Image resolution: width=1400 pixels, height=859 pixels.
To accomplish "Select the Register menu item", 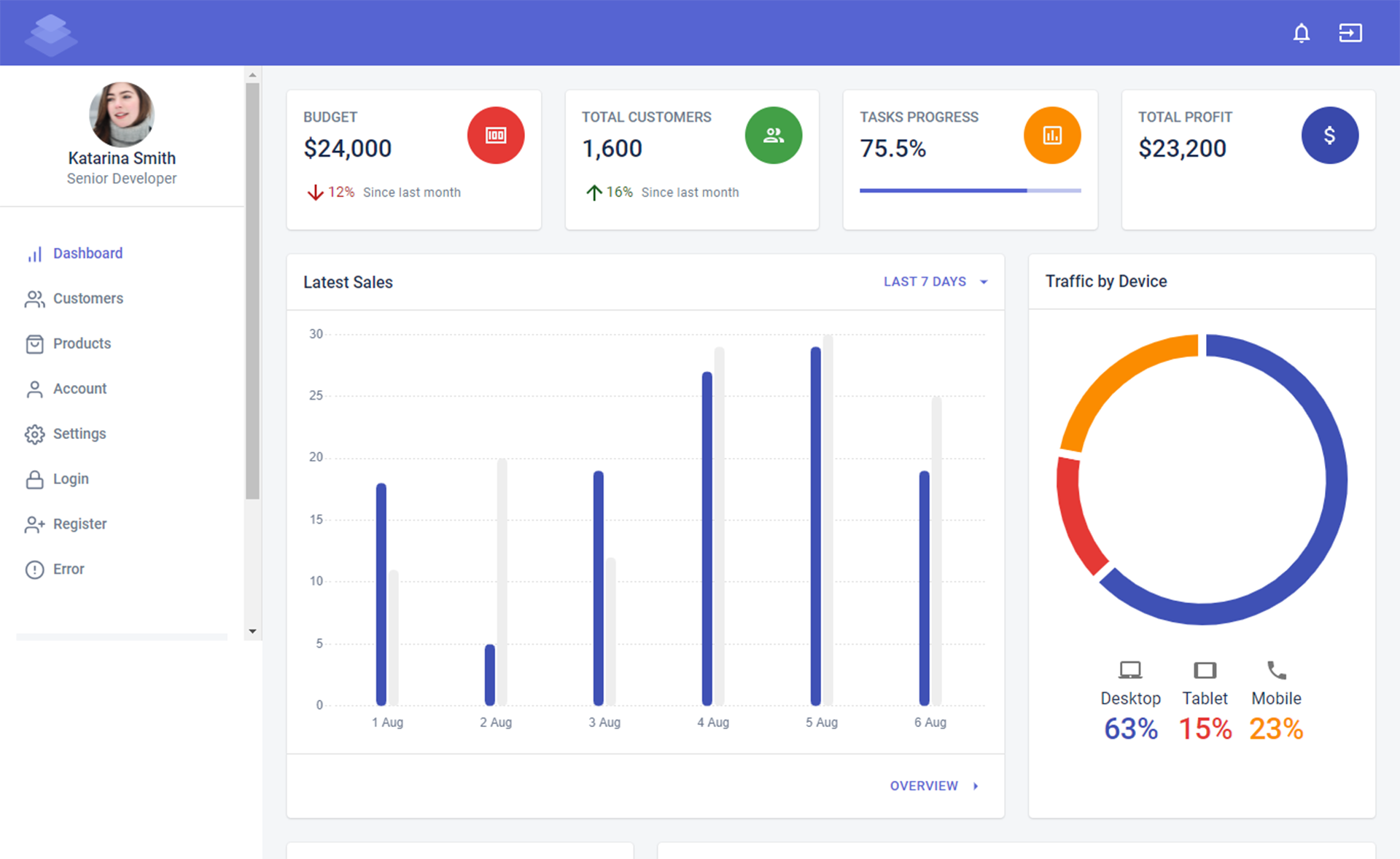I will 80,524.
